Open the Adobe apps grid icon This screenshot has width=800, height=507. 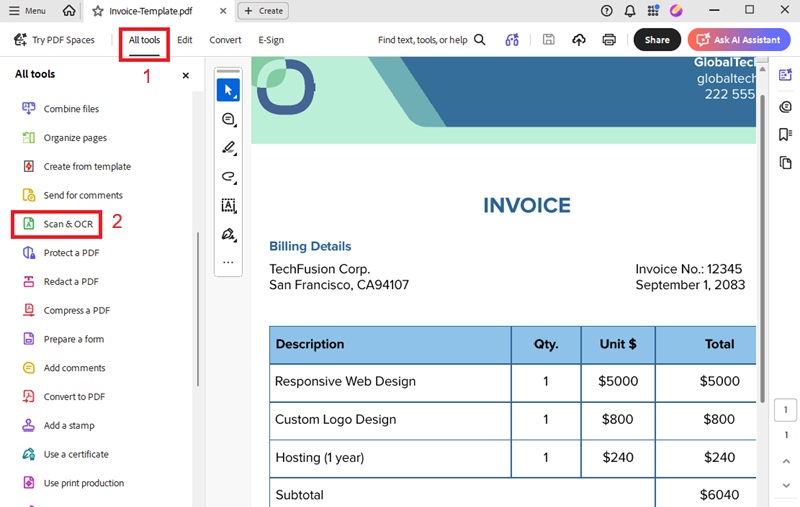[x=653, y=11]
